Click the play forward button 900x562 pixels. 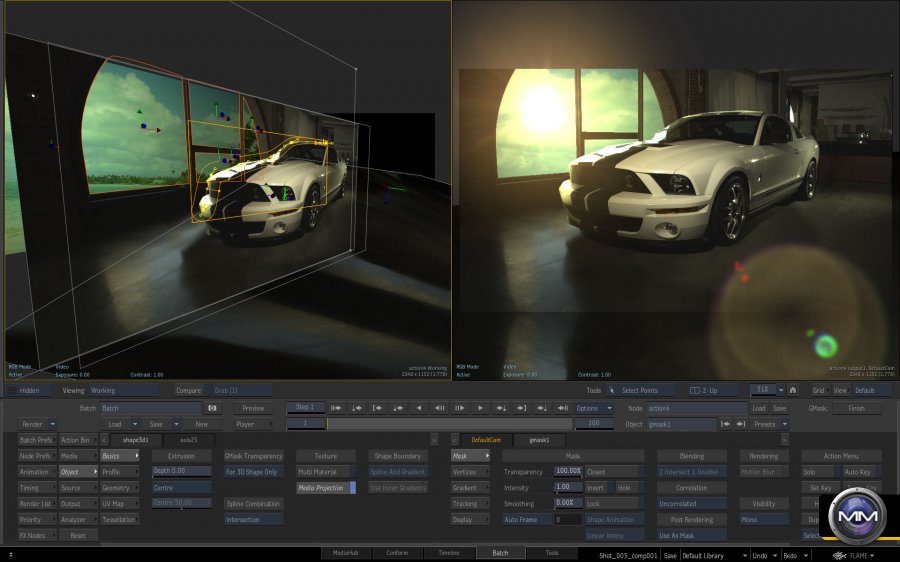(481, 408)
